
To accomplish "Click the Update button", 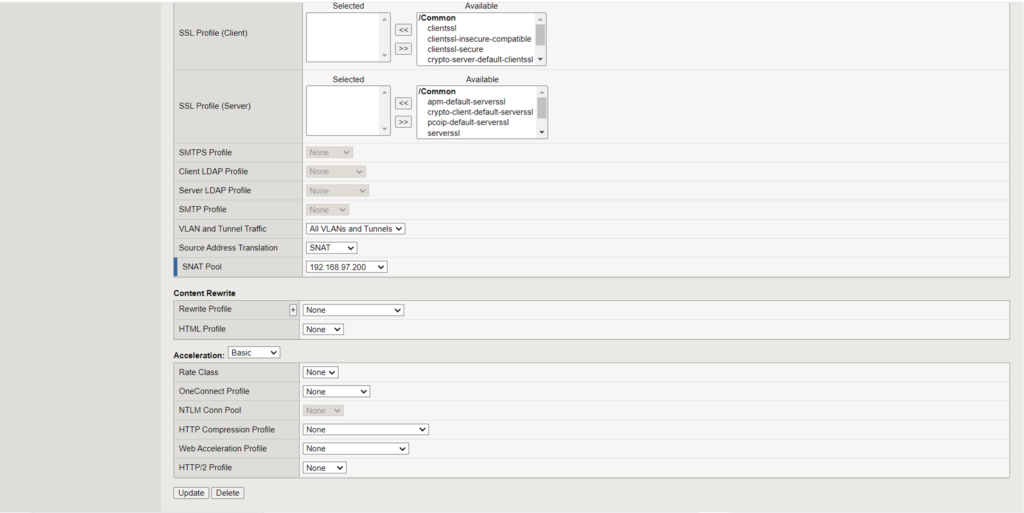I will point(191,493).
